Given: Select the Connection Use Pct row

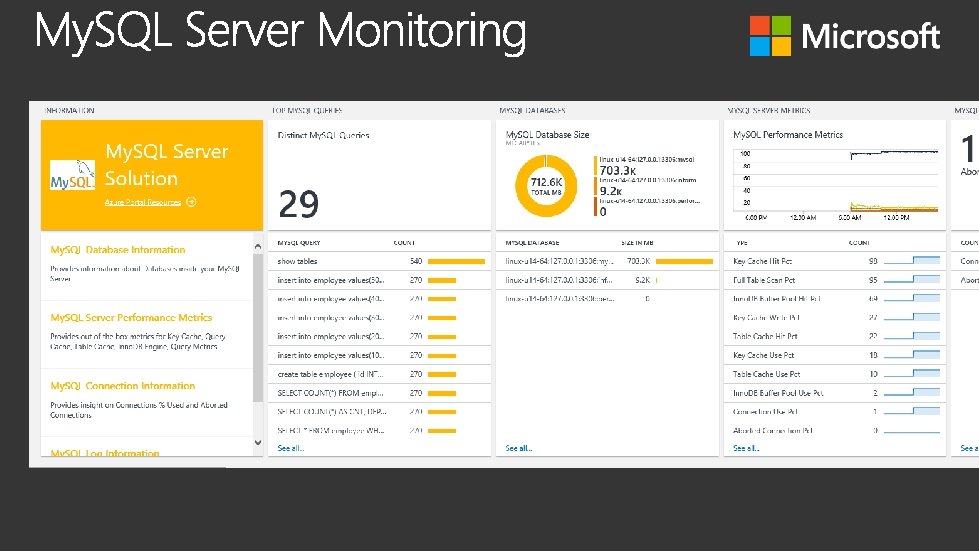Looking at the screenshot, I should click(x=835, y=412).
